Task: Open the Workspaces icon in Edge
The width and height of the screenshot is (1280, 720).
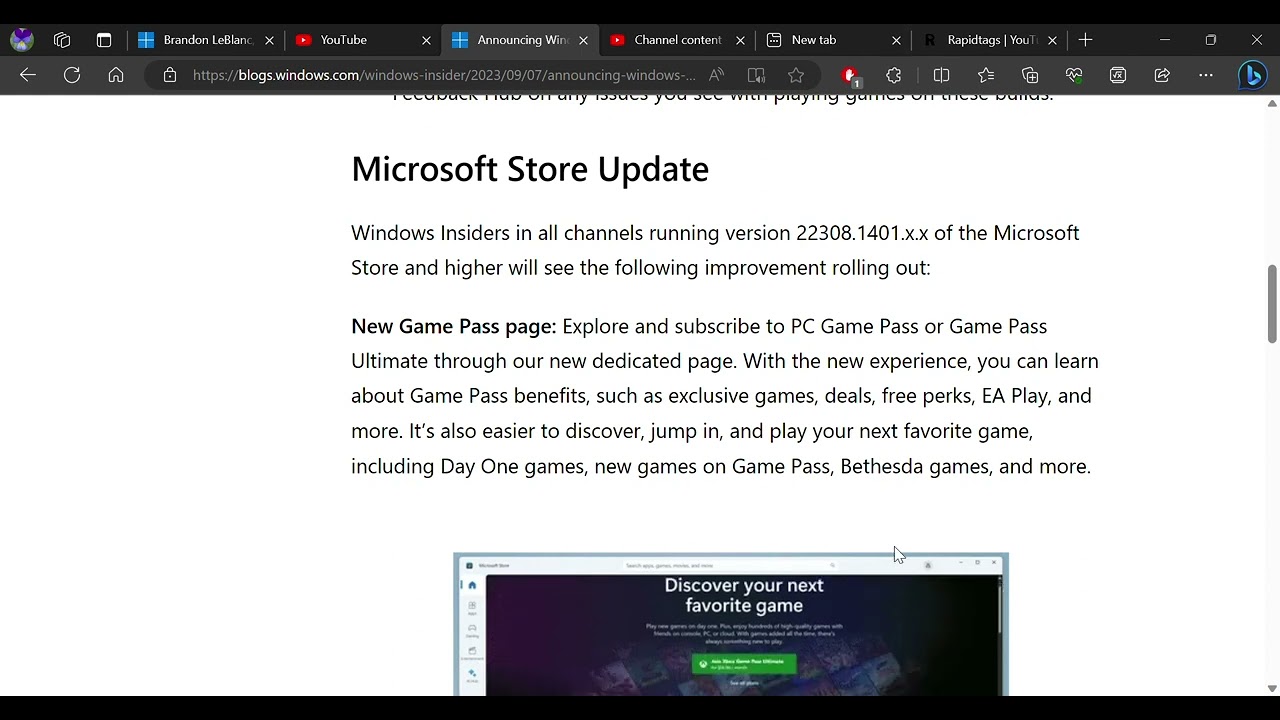Action: (62, 40)
